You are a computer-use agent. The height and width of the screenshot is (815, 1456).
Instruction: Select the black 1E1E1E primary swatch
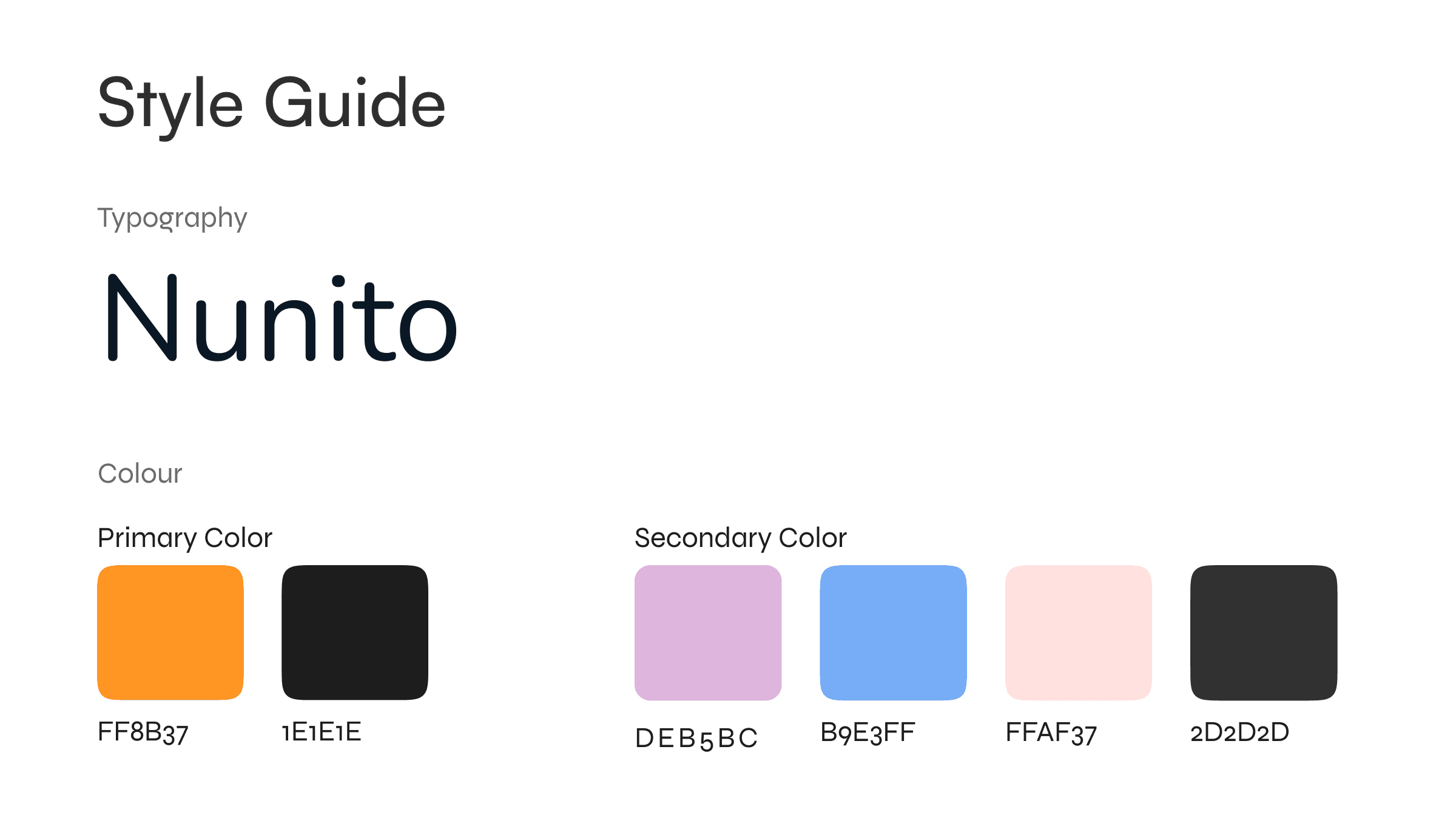[x=355, y=632]
